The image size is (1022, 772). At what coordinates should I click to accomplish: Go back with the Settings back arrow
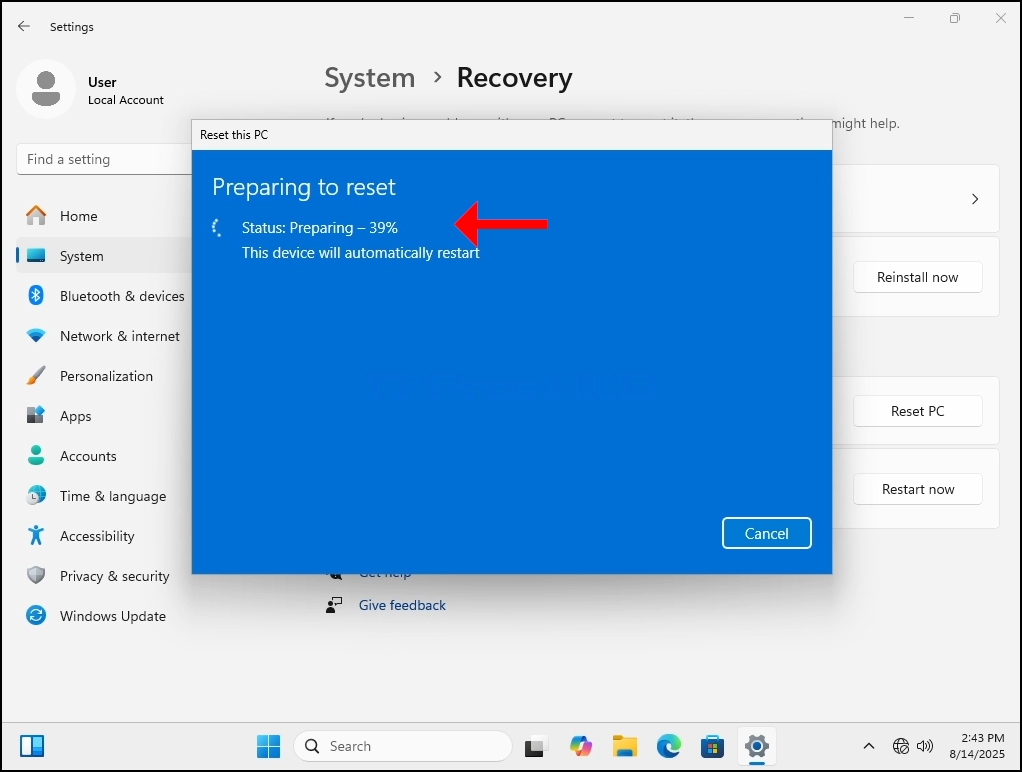tap(24, 26)
